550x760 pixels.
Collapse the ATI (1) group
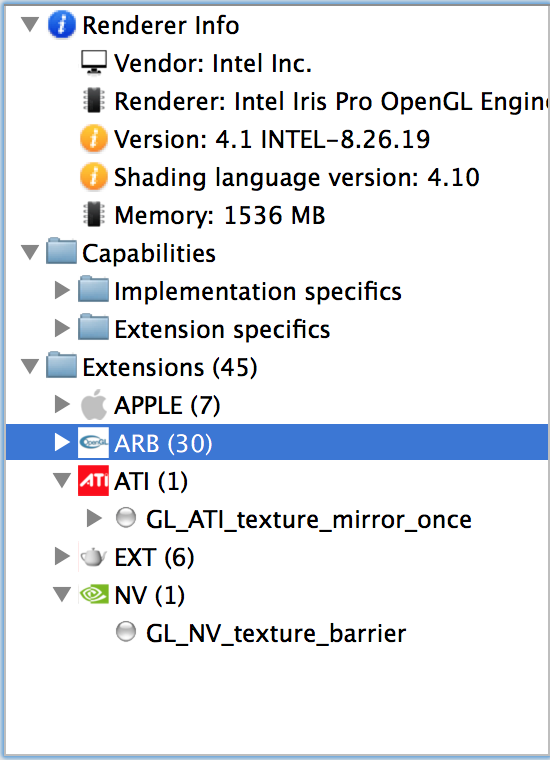62,480
